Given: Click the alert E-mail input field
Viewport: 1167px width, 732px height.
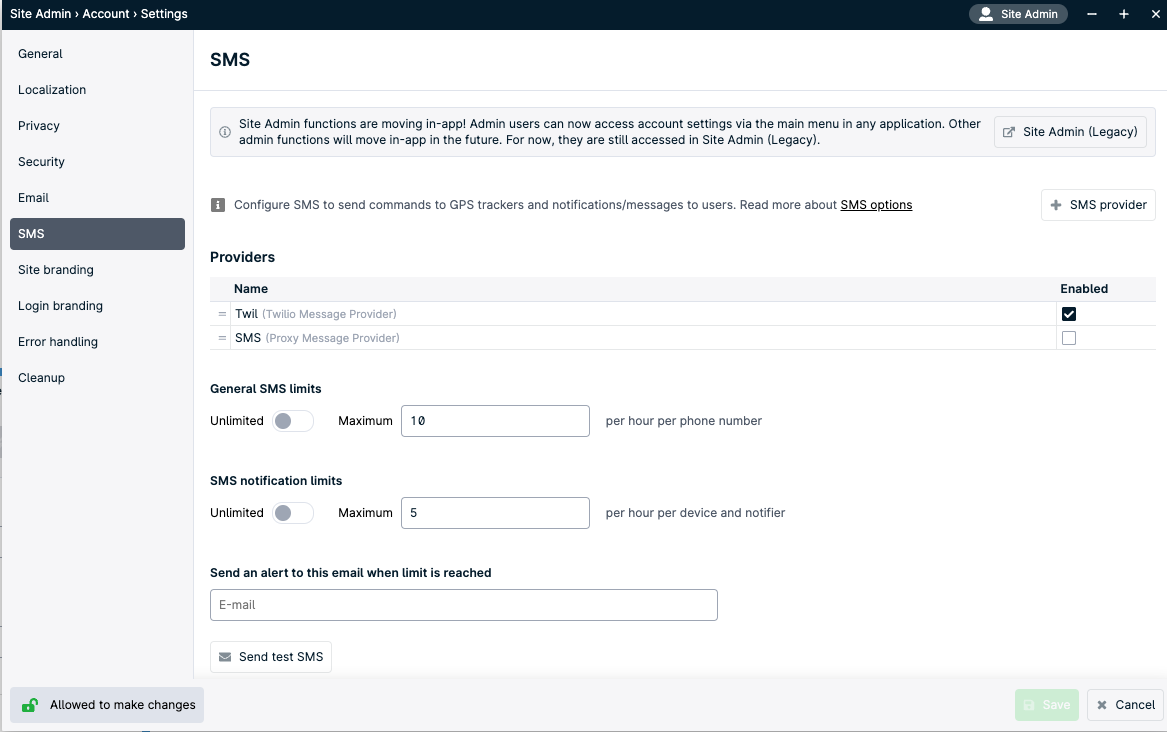Looking at the screenshot, I should (x=464, y=605).
